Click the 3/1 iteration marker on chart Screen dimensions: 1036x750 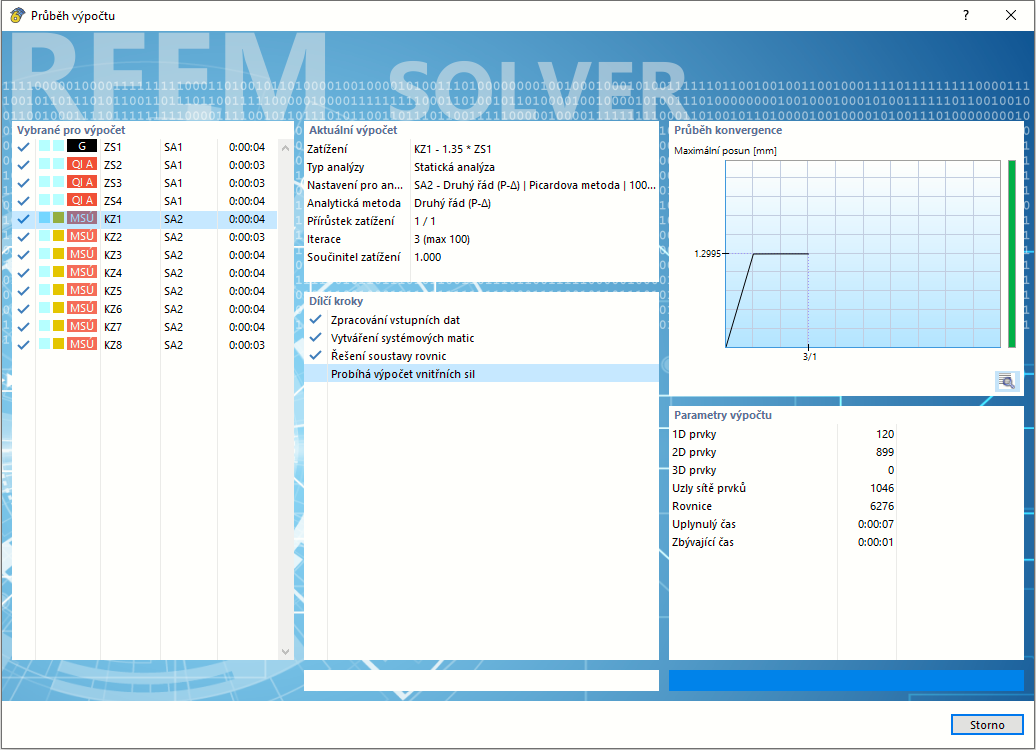tap(809, 357)
